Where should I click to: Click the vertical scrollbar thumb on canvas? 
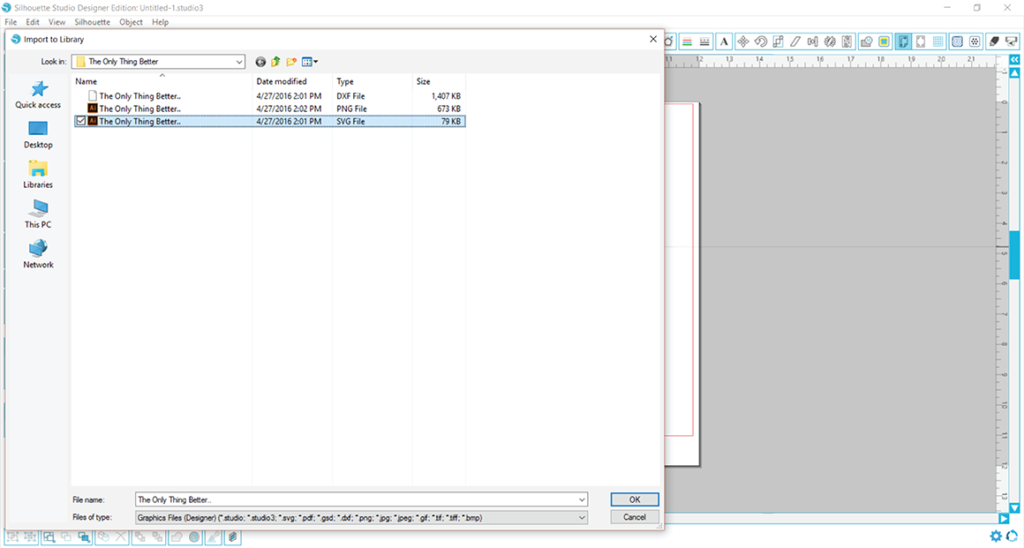point(1014,255)
